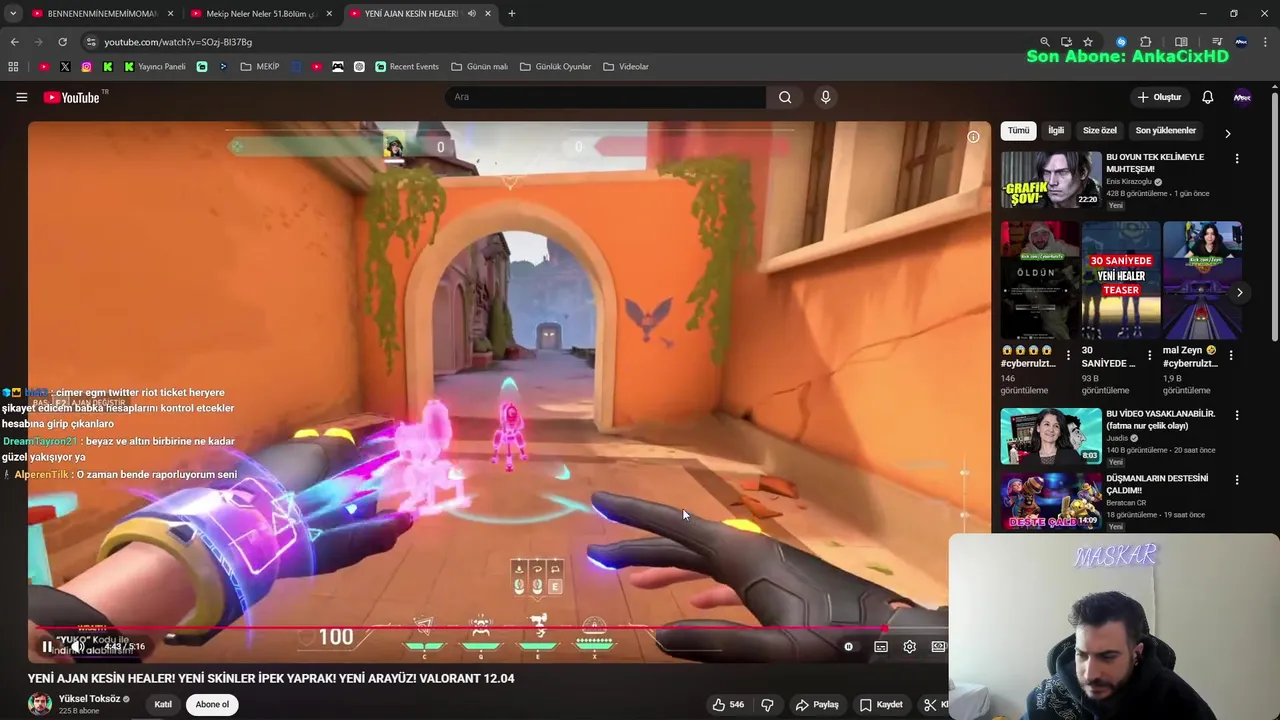This screenshot has width=1280, height=720.
Task: Click the Abone ol subscribe button
Action: pos(212,705)
